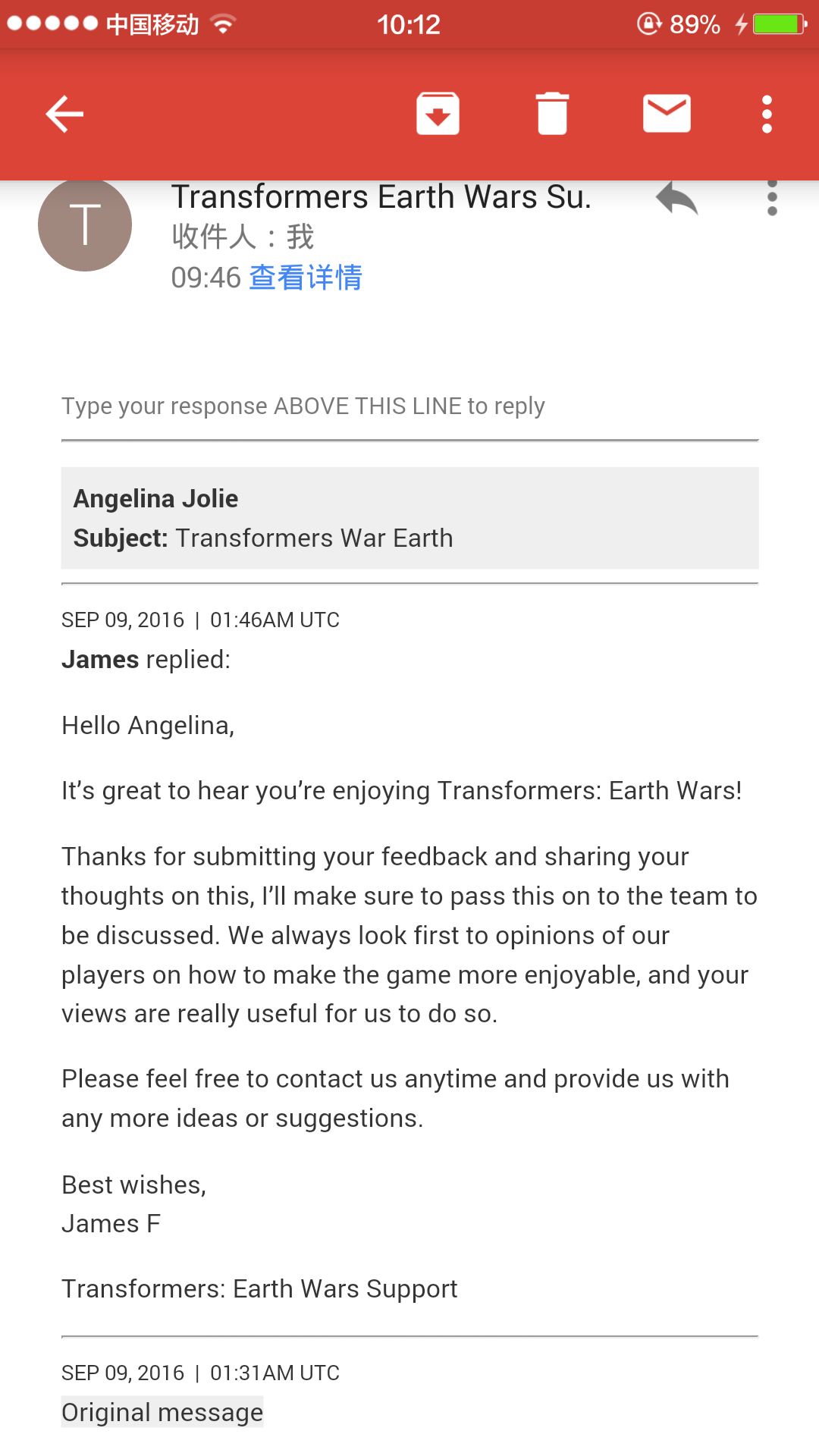Image resolution: width=819 pixels, height=1456 pixels.
Task: Tap the sender avatar with letter T
Action: [x=85, y=224]
